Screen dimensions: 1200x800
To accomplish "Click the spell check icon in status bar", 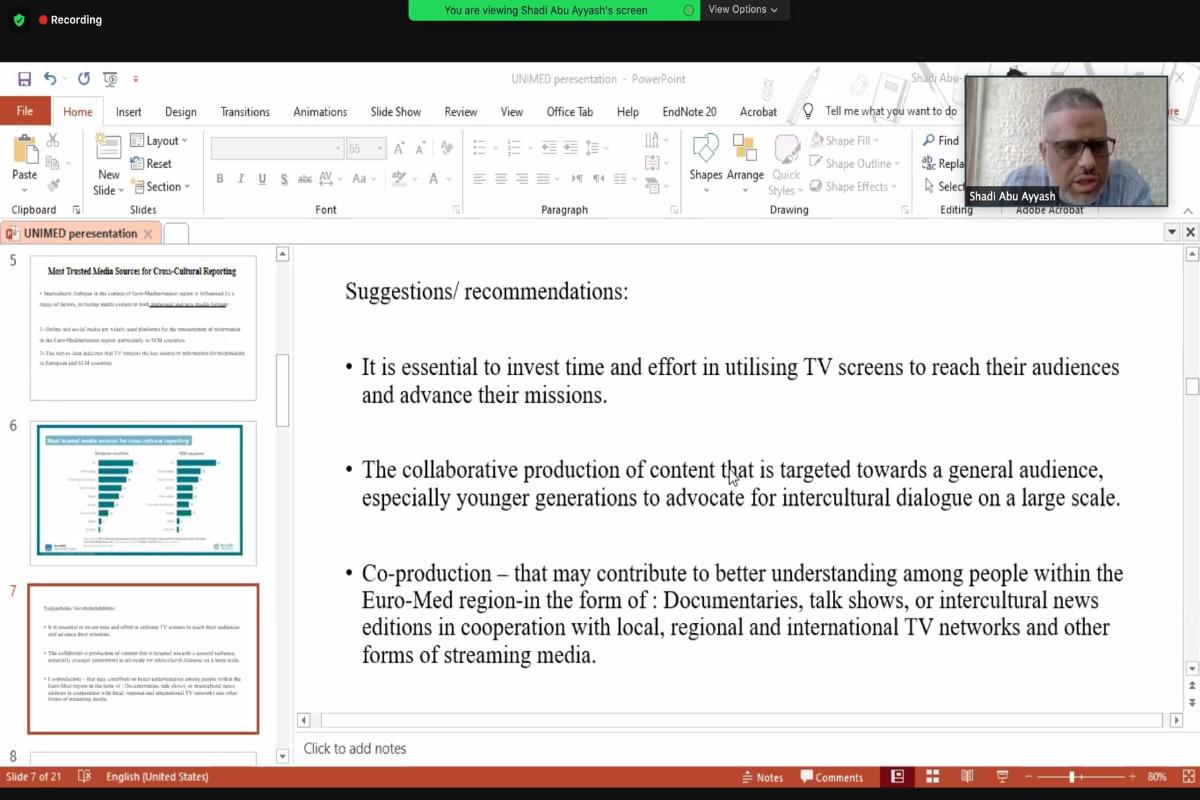I will 84,777.
